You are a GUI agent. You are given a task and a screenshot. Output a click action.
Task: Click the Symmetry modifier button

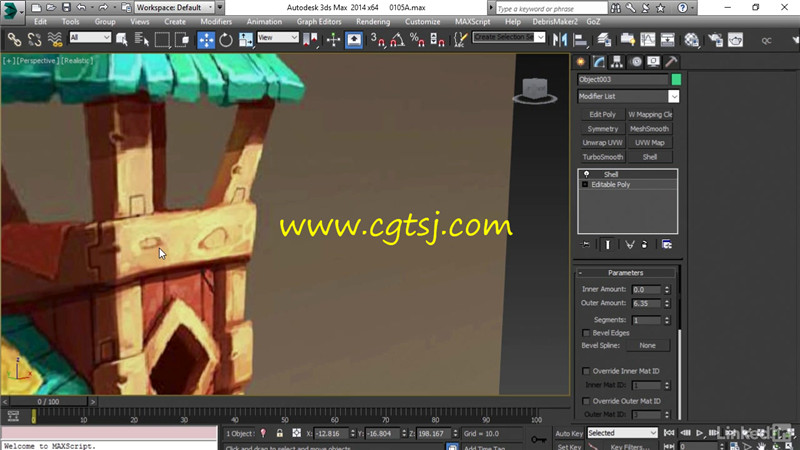(603, 129)
